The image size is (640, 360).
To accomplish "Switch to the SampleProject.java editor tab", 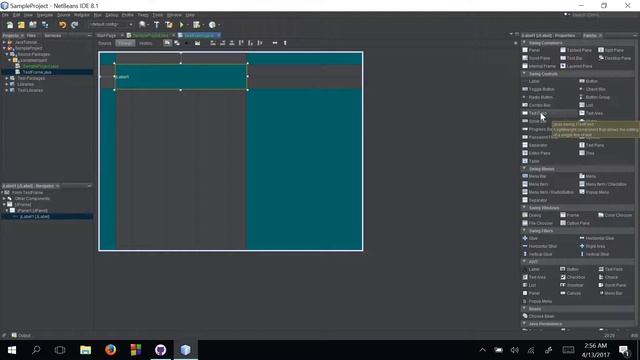I will point(150,36).
